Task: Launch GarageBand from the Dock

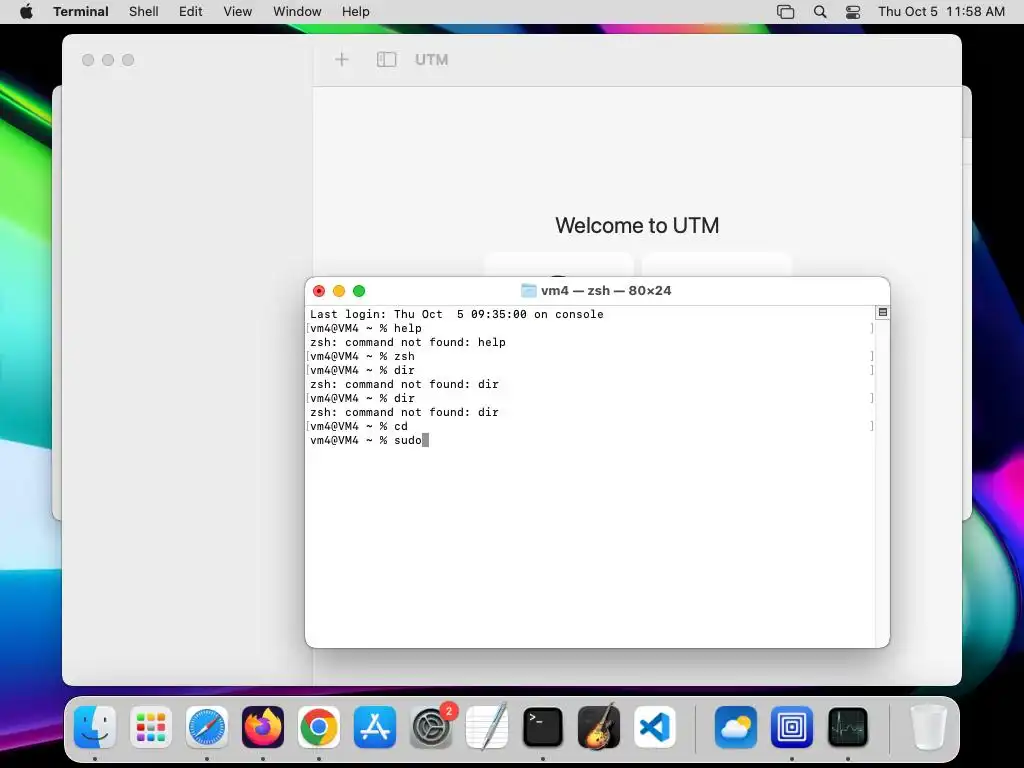Action: pyautogui.click(x=599, y=727)
